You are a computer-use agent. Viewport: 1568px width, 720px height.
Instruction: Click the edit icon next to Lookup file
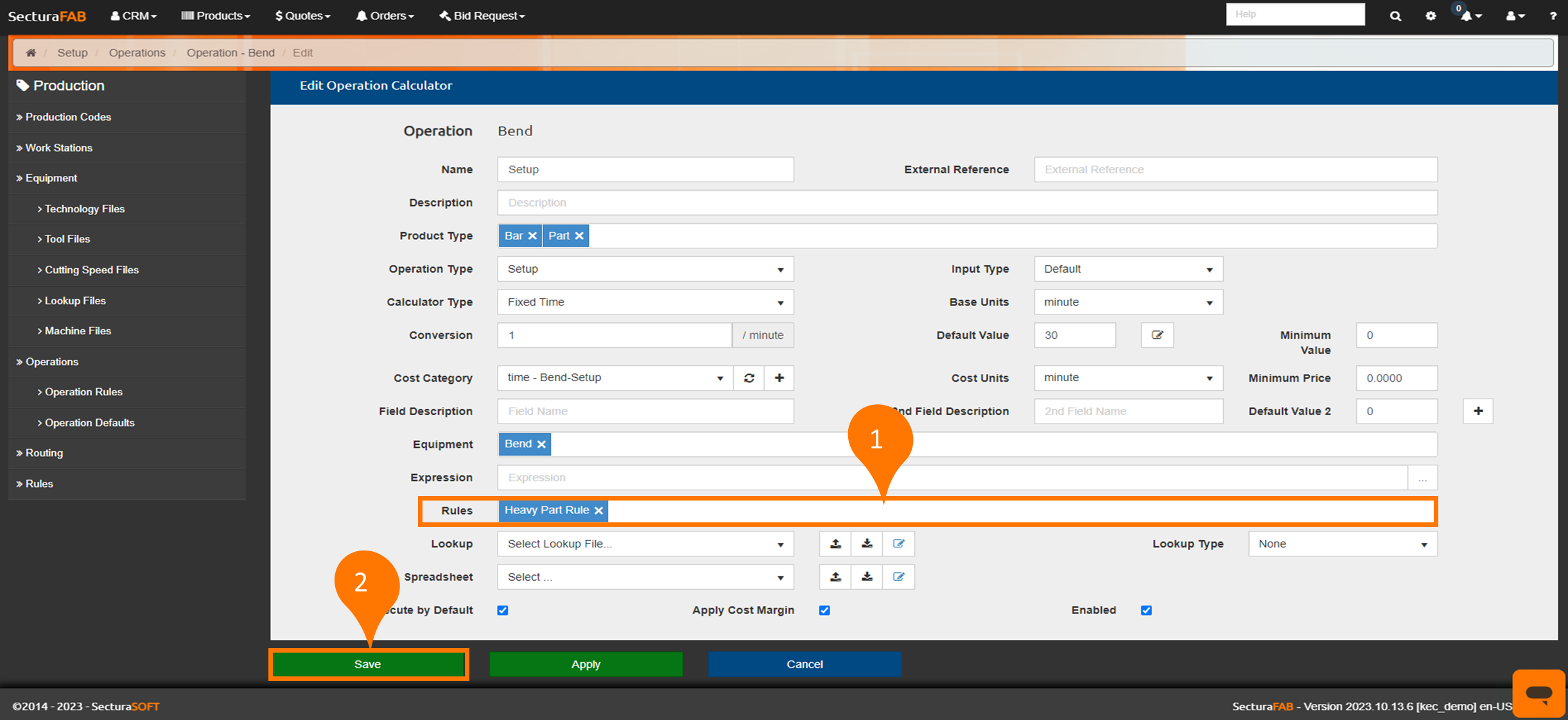pos(897,544)
